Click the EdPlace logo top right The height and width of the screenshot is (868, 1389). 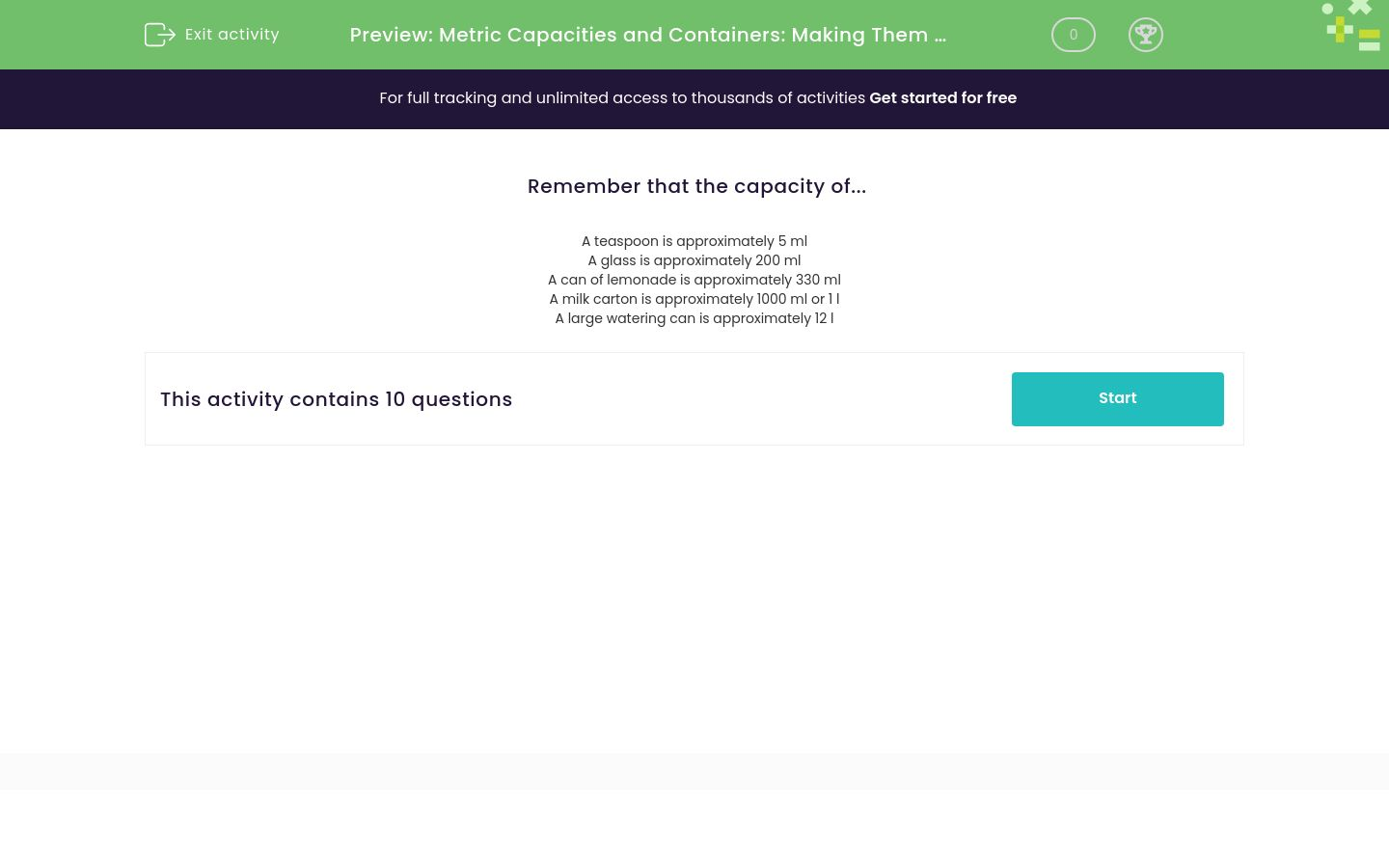click(1350, 25)
